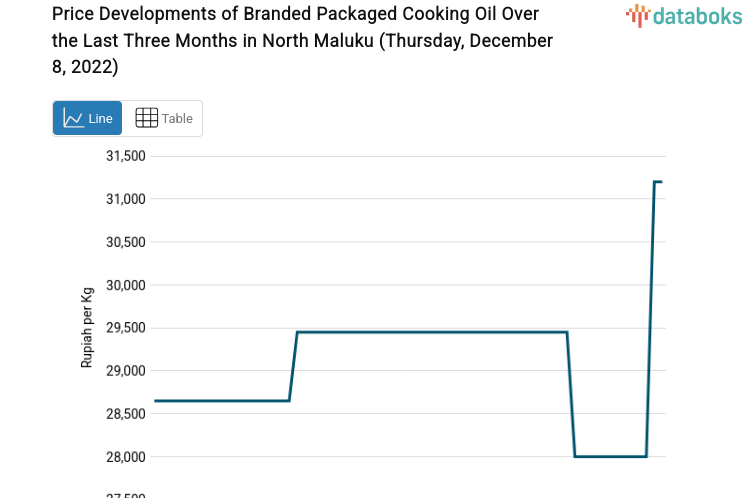
Task: Click the 28,000 low segment of line
Action: click(x=610, y=456)
